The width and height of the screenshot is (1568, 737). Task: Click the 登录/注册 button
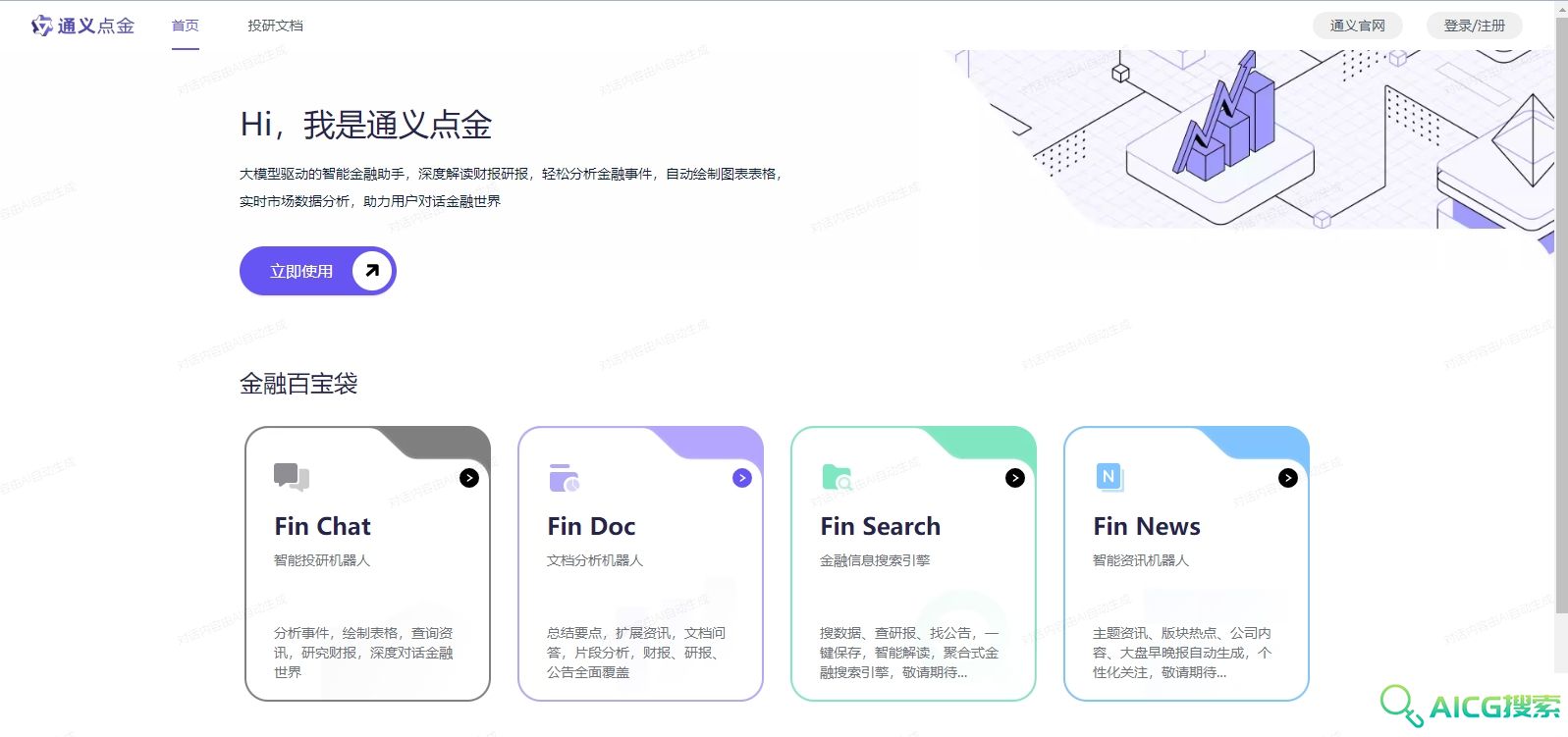pos(1474,26)
